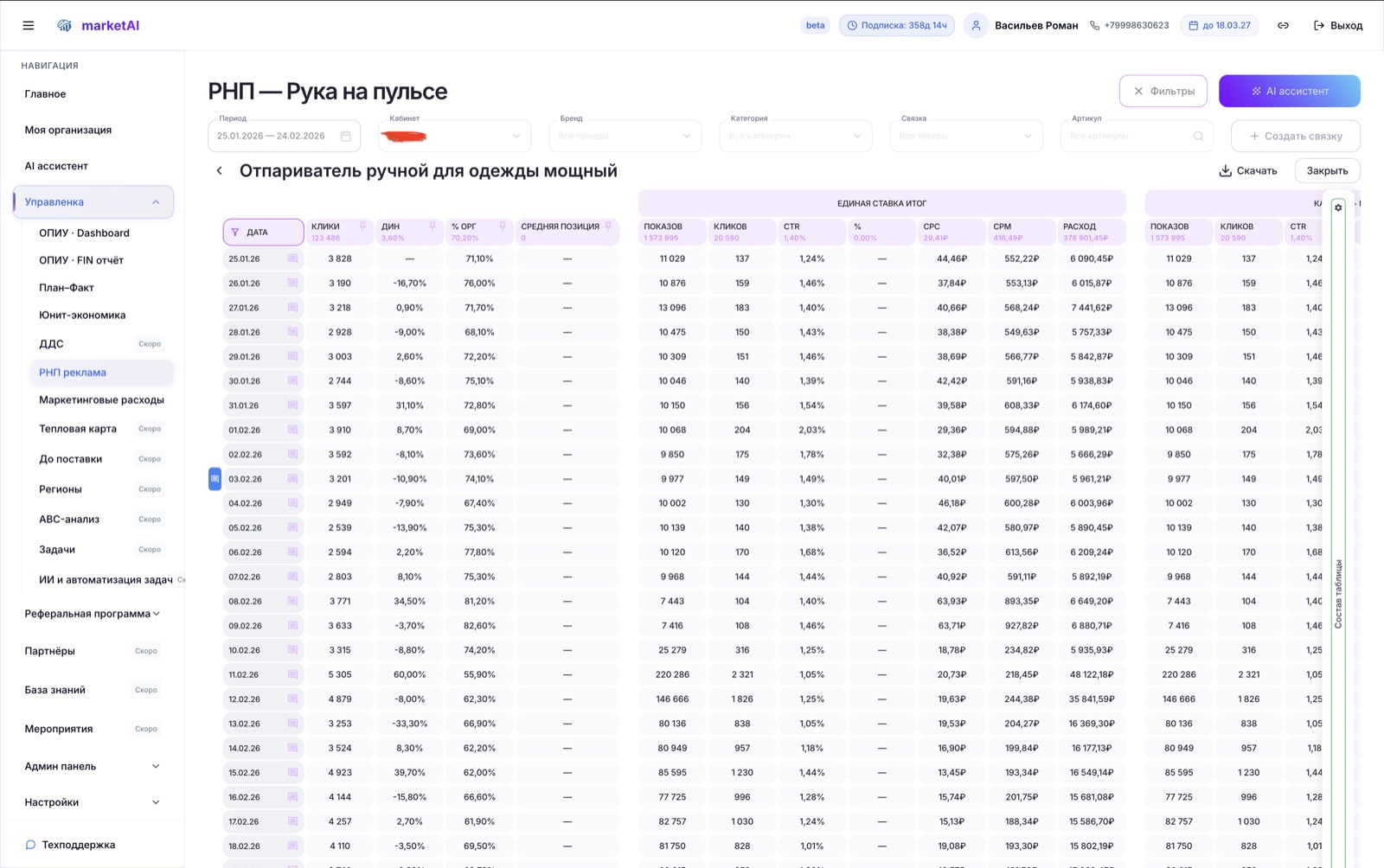Click the phone number +79998630623
This screenshot has width=1384, height=868.
tap(1130, 26)
